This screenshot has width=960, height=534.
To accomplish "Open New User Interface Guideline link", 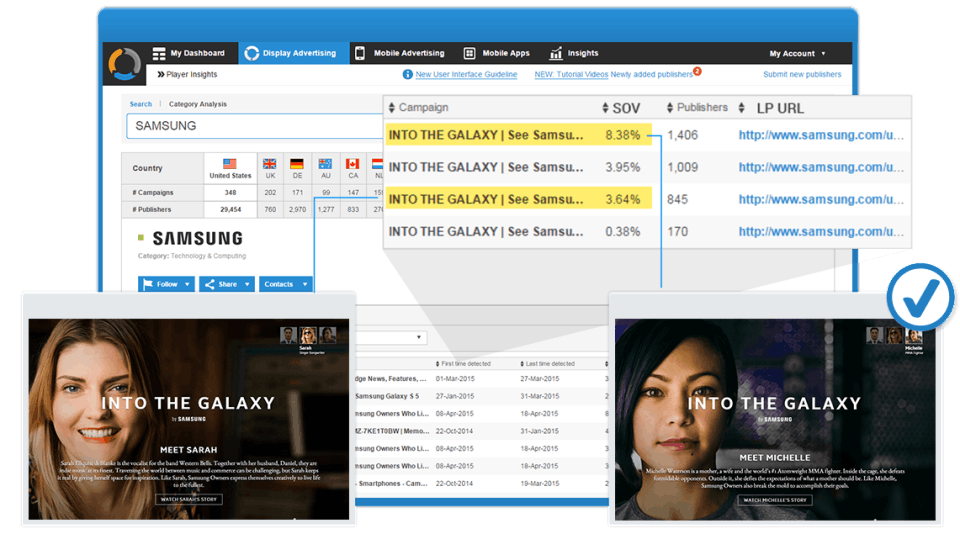I will (466, 74).
